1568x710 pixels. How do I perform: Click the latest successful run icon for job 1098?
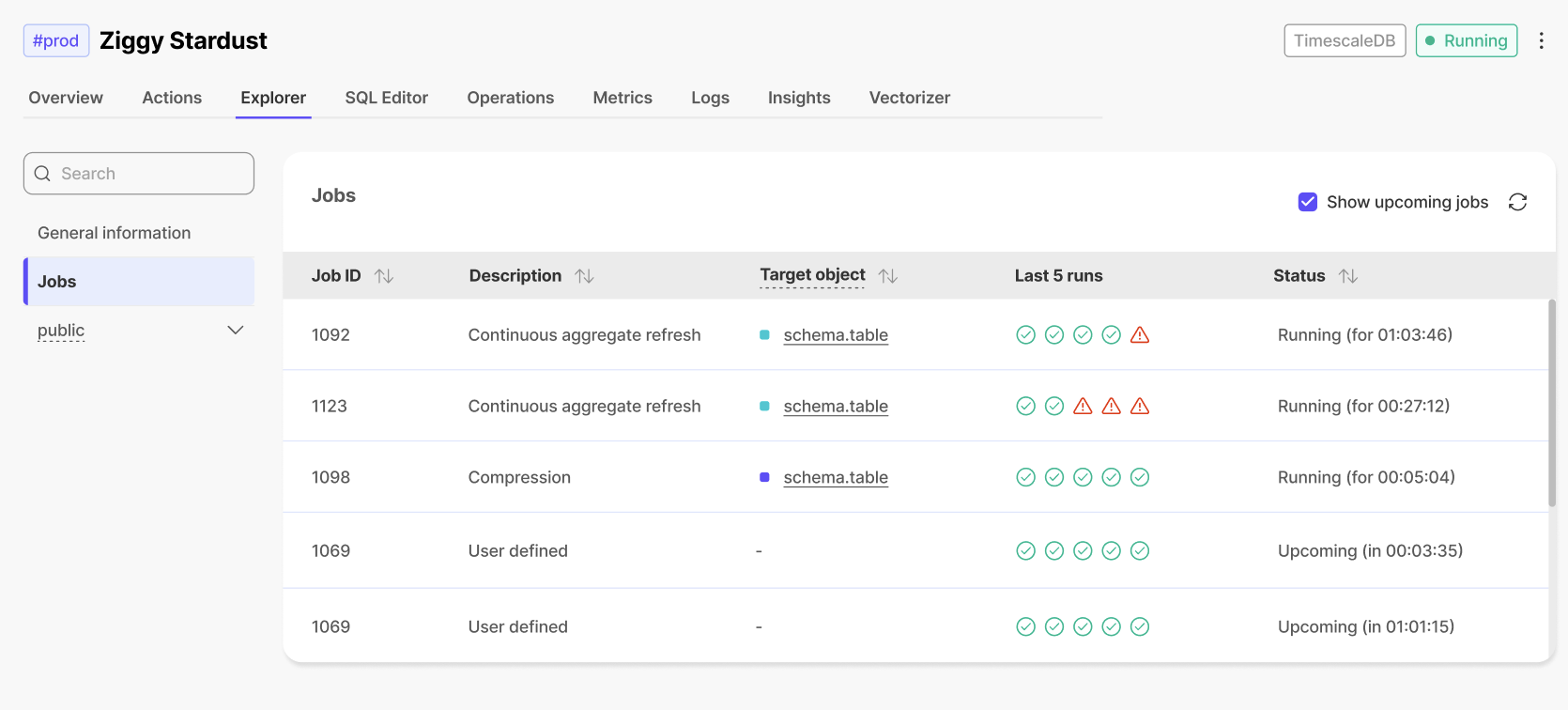1140,477
